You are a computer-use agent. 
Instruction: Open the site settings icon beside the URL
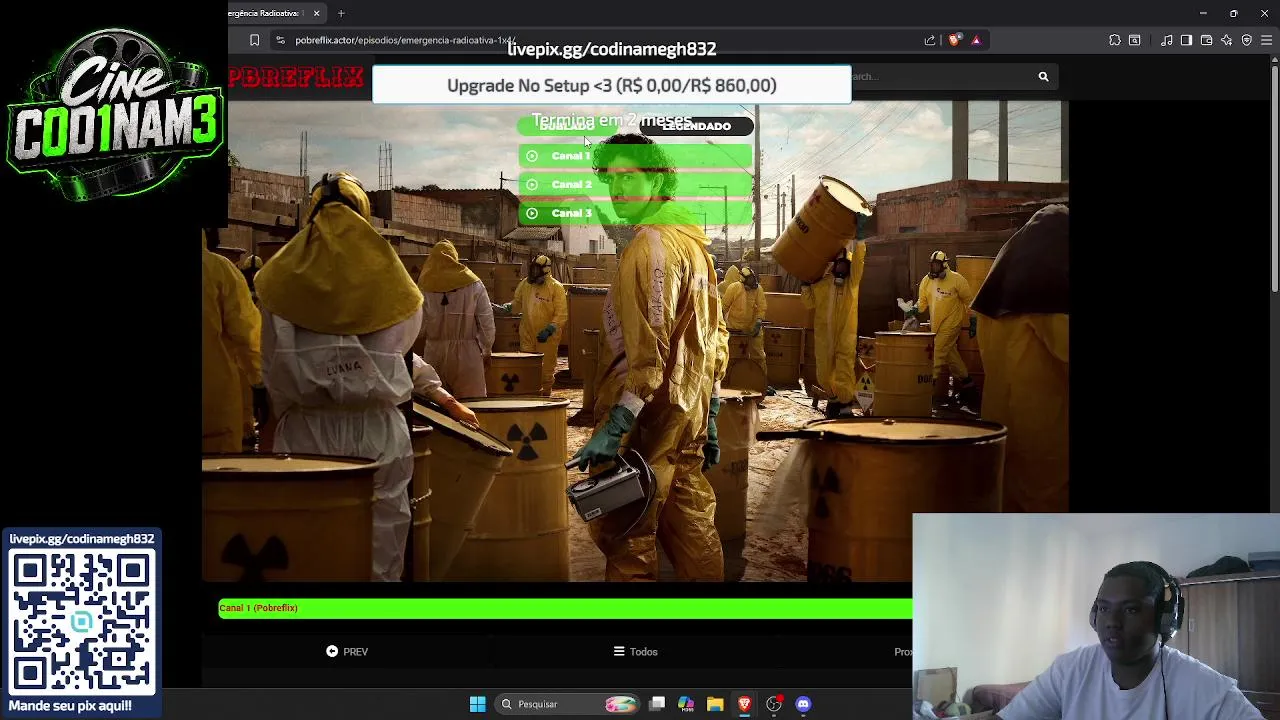[x=281, y=40]
